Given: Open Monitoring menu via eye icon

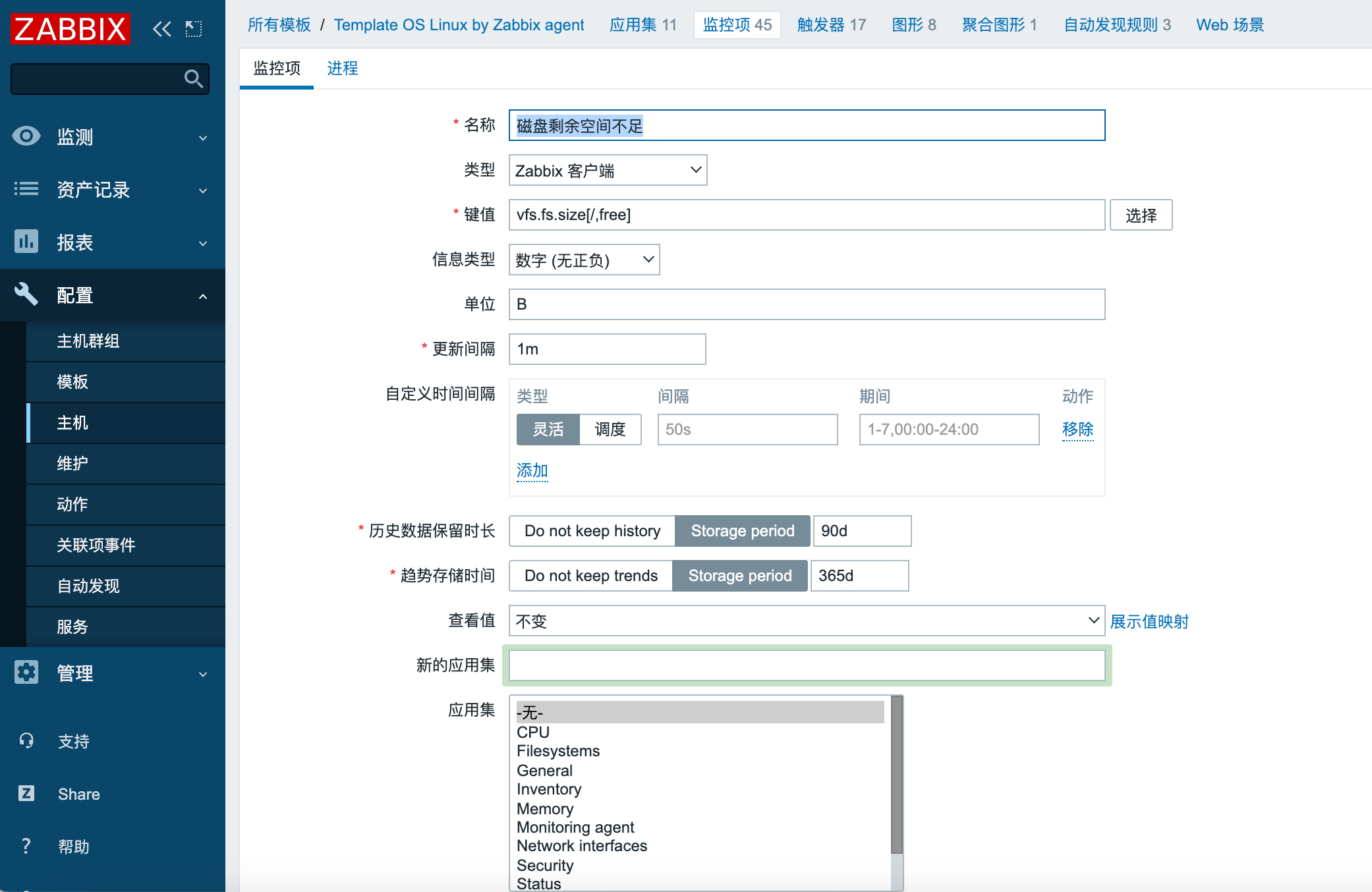Looking at the screenshot, I should pos(26,136).
